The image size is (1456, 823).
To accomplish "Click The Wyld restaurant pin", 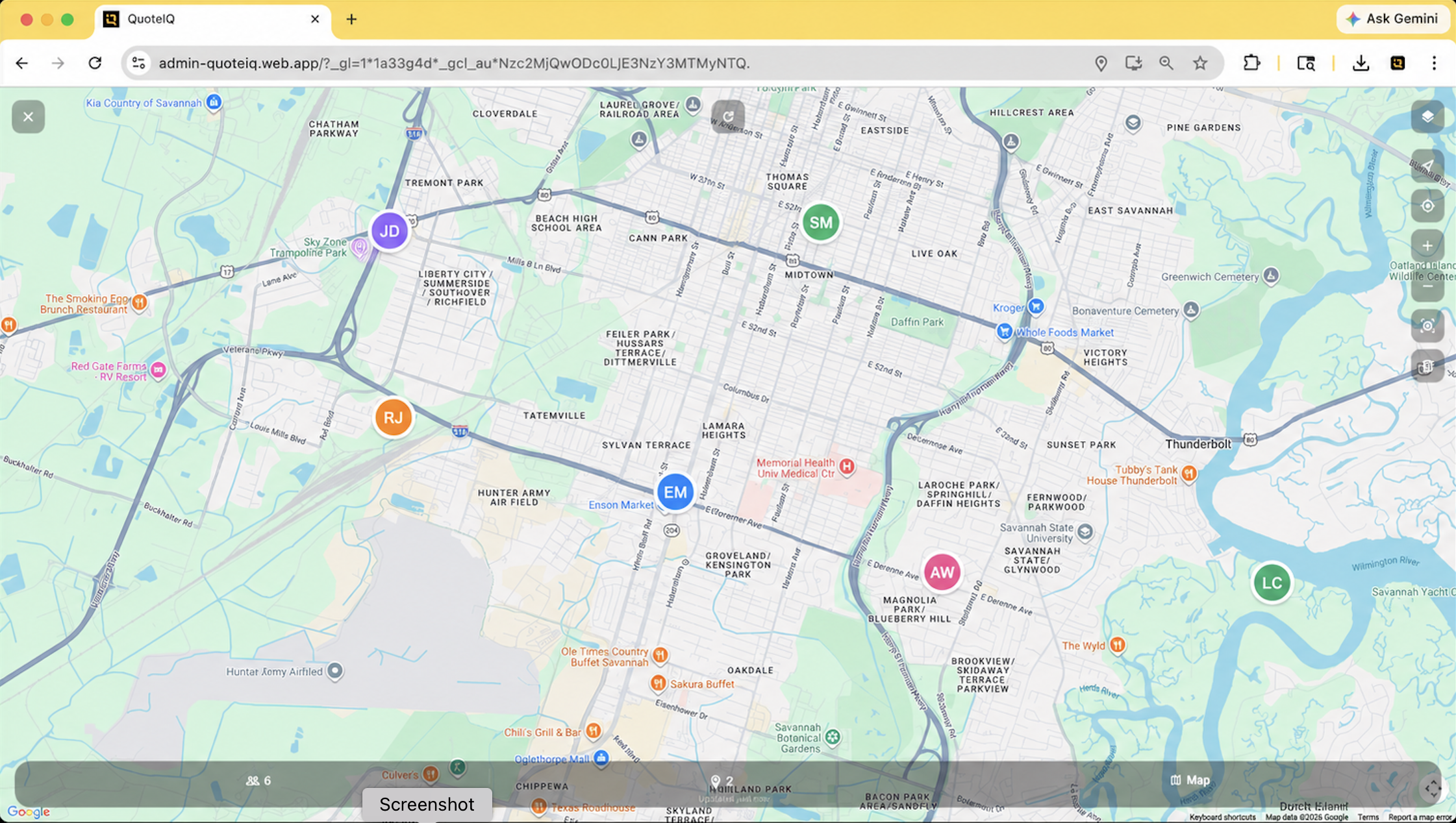I will coord(1117,645).
